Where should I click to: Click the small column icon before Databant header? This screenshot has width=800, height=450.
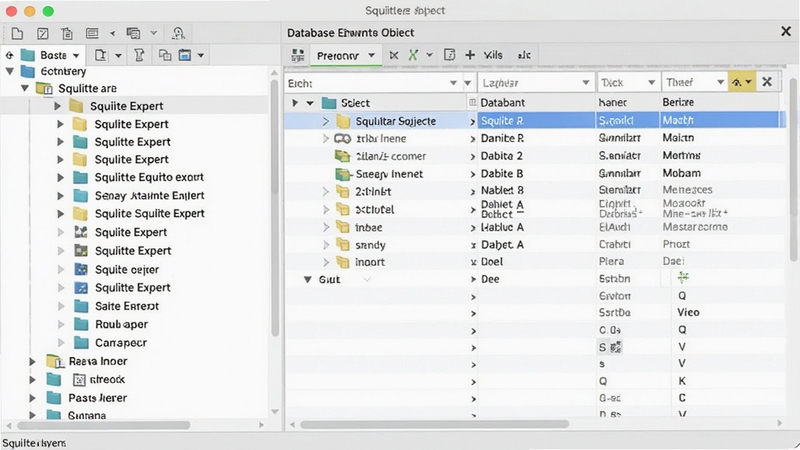pos(472,103)
